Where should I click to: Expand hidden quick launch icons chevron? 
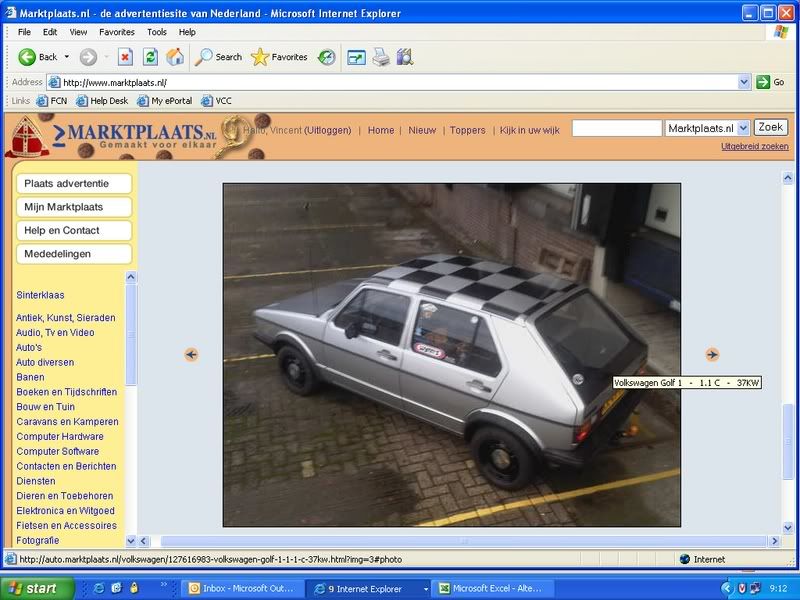[x=164, y=585]
